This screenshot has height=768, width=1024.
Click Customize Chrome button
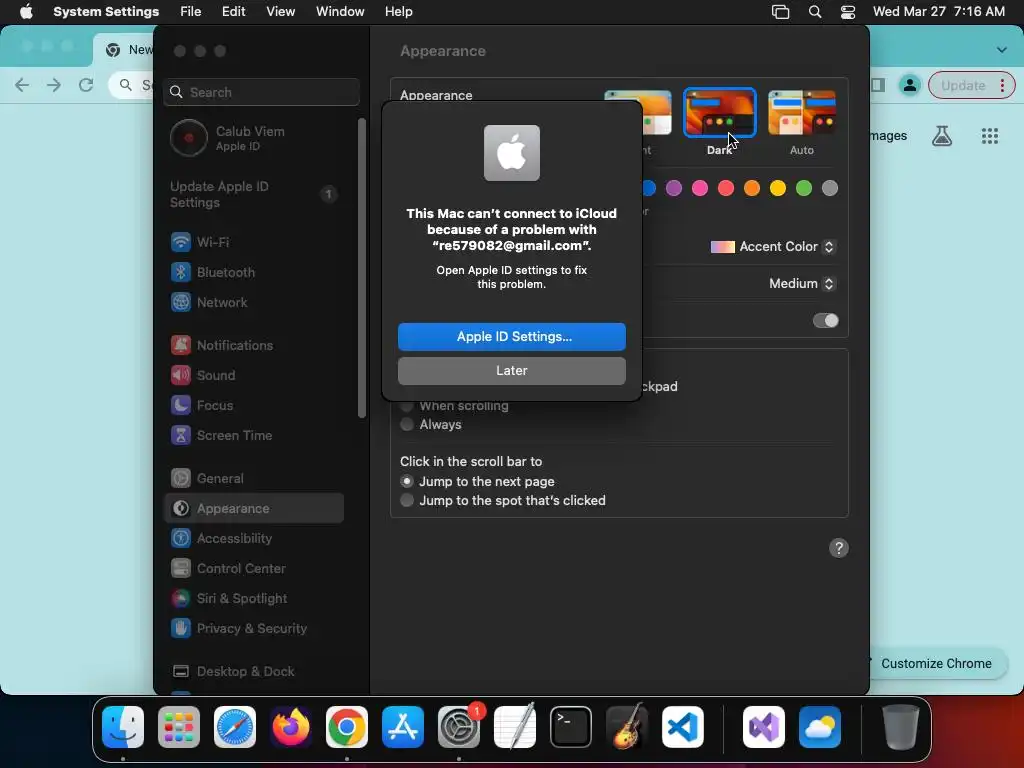click(936, 664)
